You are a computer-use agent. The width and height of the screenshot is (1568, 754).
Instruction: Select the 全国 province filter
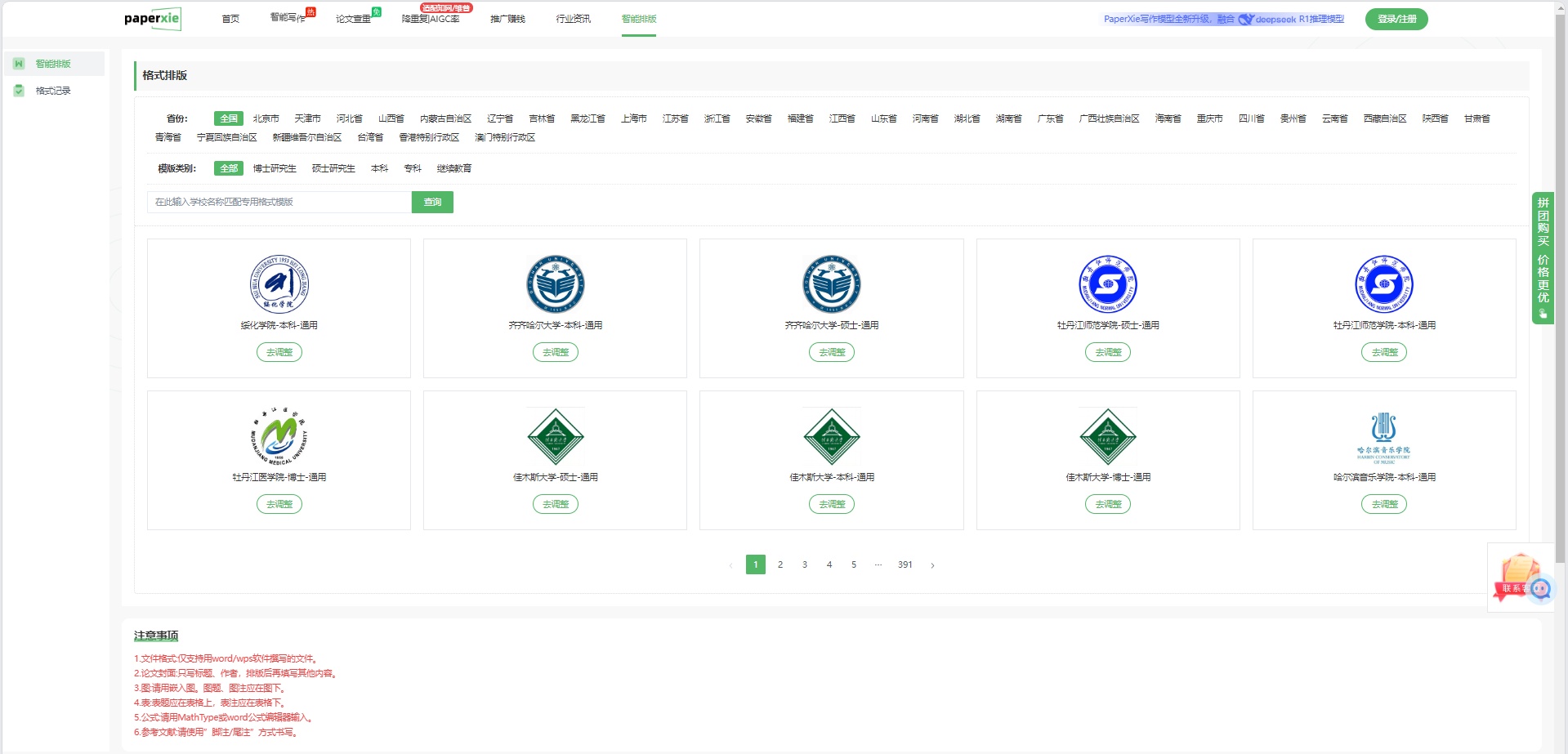(x=229, y=118)
